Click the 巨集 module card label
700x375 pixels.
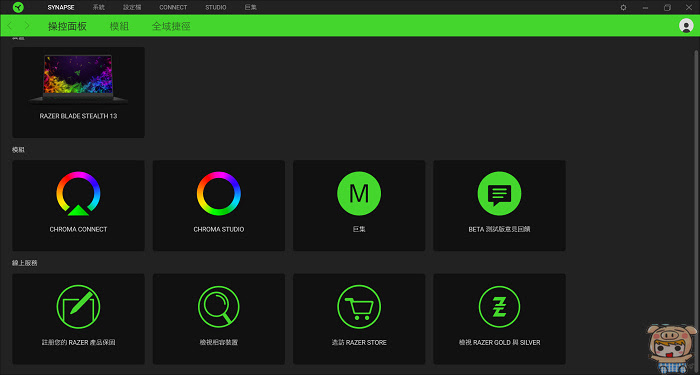click(359, 229)
